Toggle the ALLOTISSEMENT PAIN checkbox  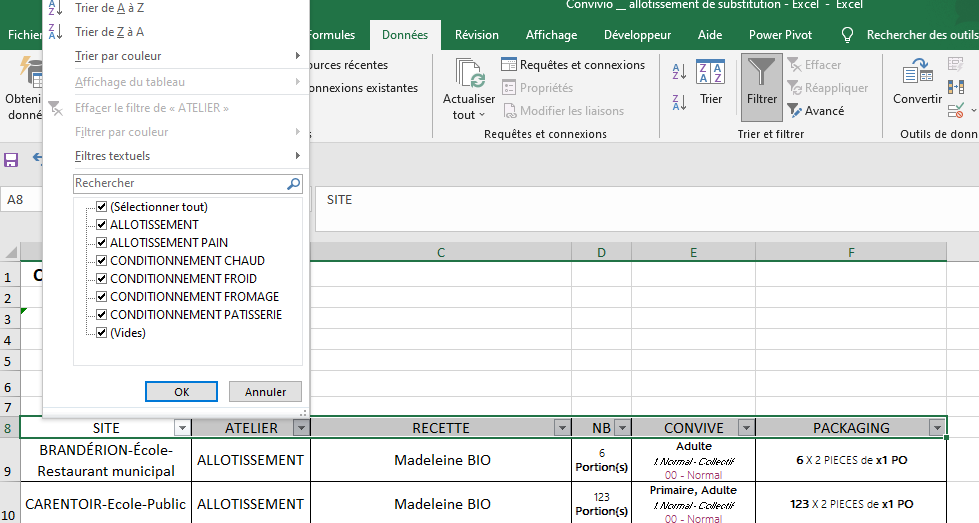coord(101,243)
